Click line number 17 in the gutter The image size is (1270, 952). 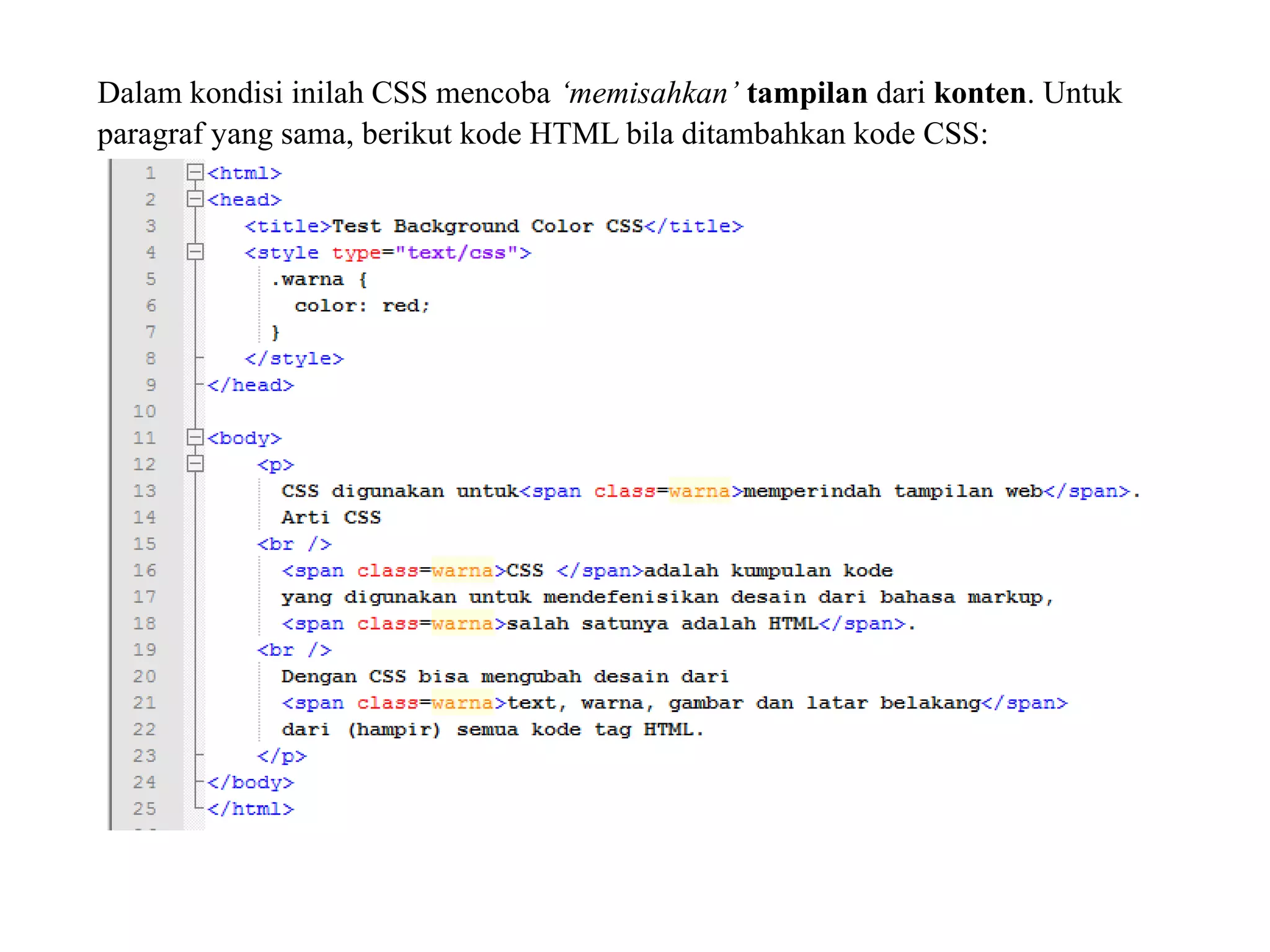pyautogui.click(x=144, y=596)
